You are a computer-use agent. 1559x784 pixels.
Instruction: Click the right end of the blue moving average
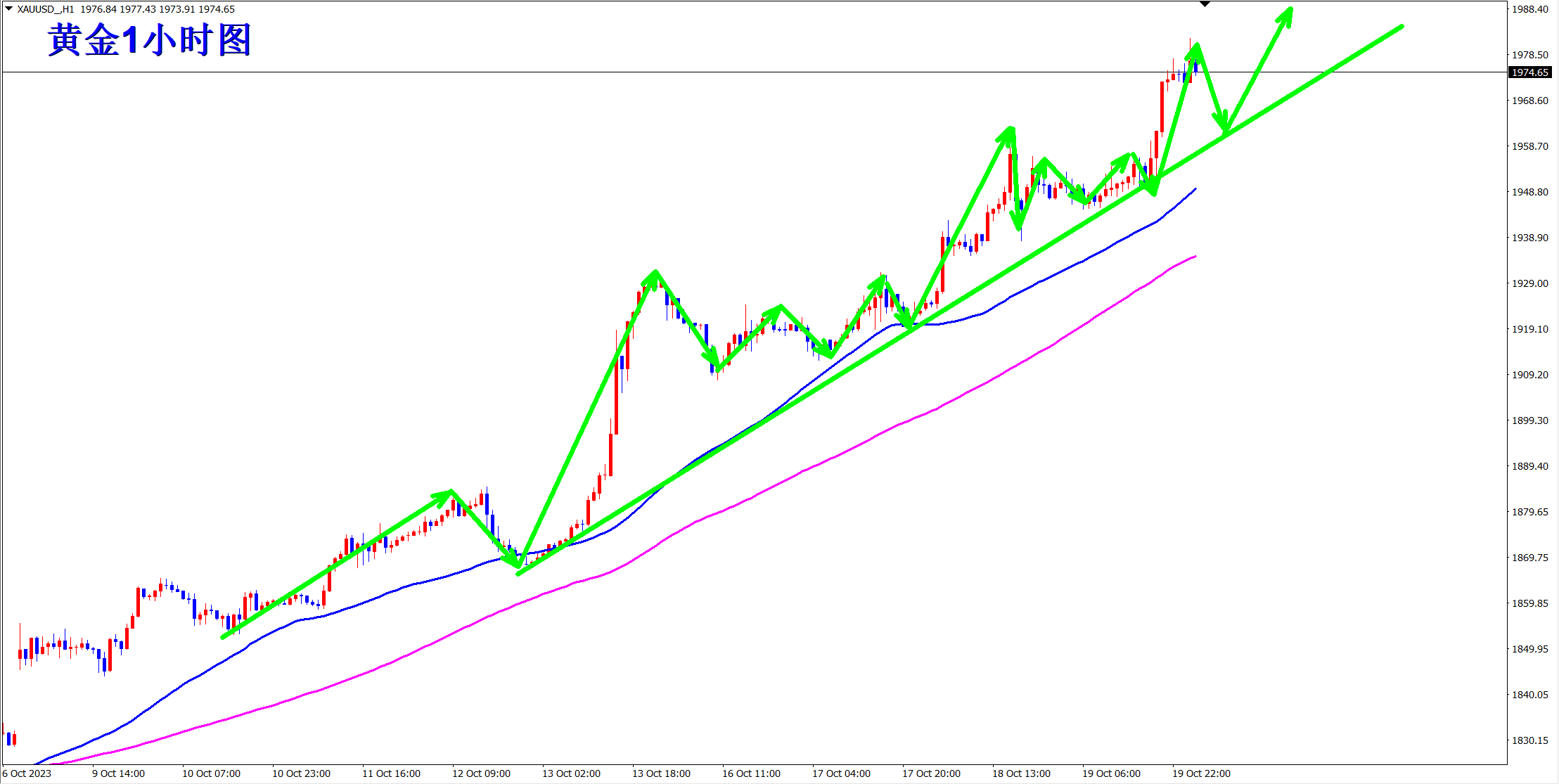coord(1195,189)
